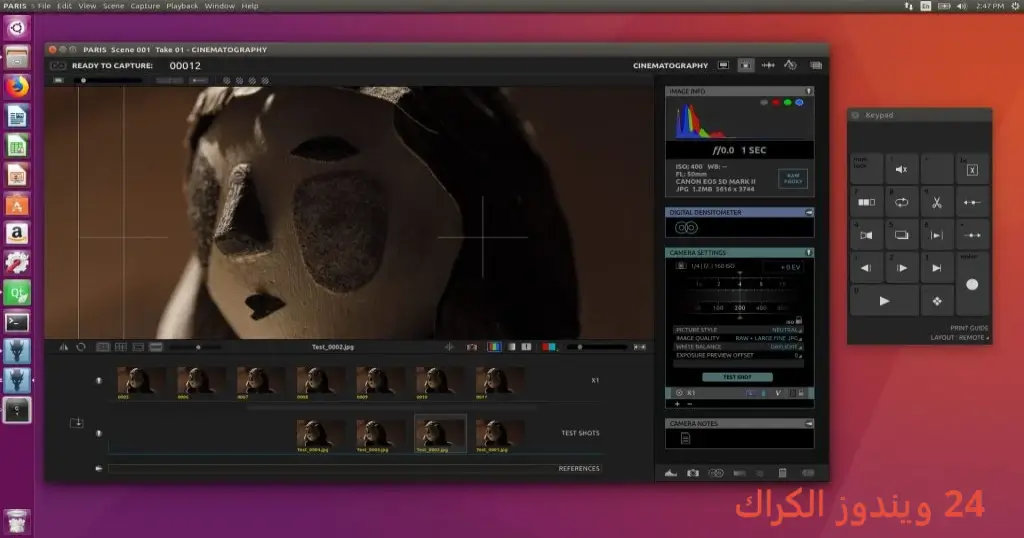The width and height of the screenshot is (1024, 538).
Task: Expand the References row arrow
Action: [99, 468]
